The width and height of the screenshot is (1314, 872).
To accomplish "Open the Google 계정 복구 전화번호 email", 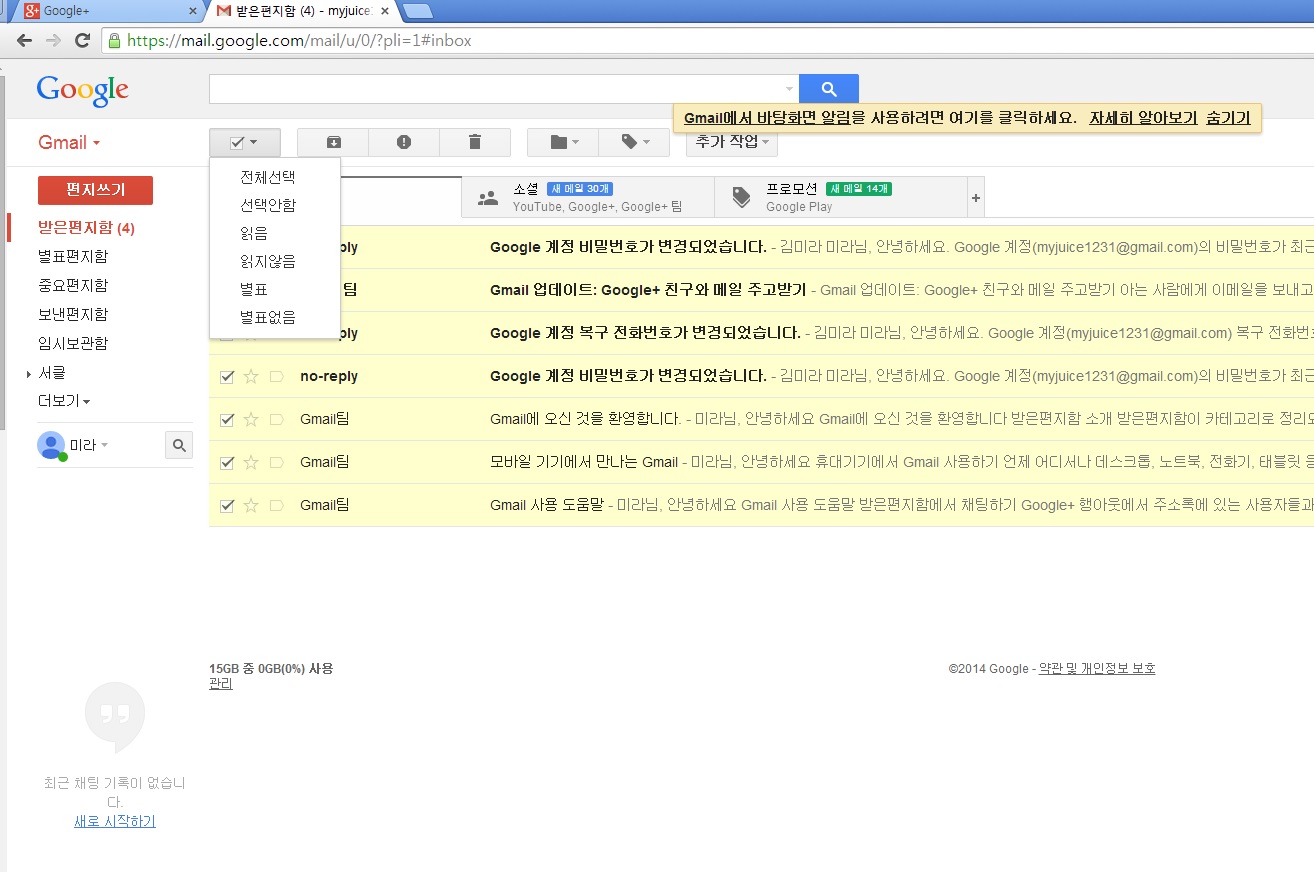I will coord(645,333).
